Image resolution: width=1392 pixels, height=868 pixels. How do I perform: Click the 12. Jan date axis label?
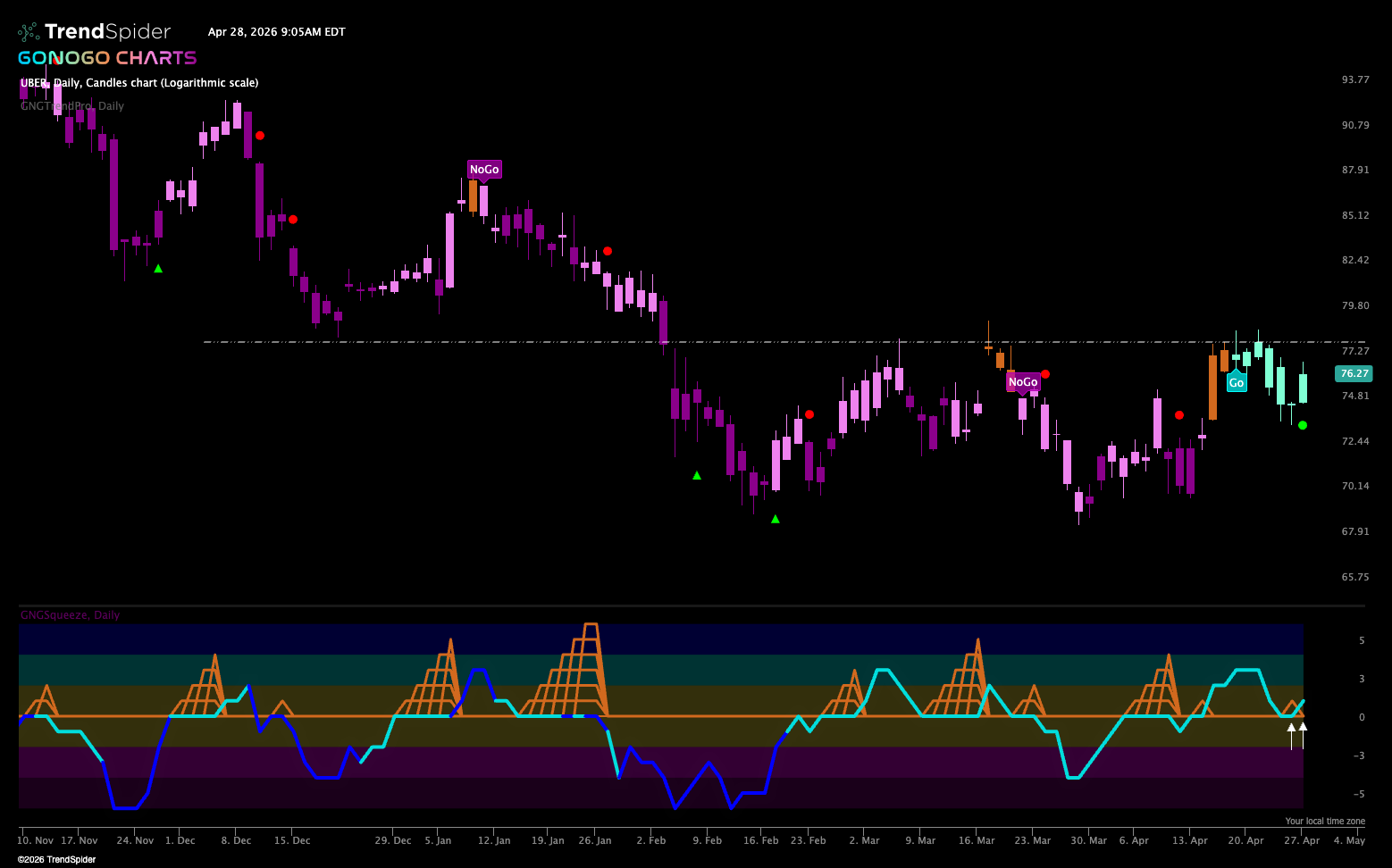(494, 840)
